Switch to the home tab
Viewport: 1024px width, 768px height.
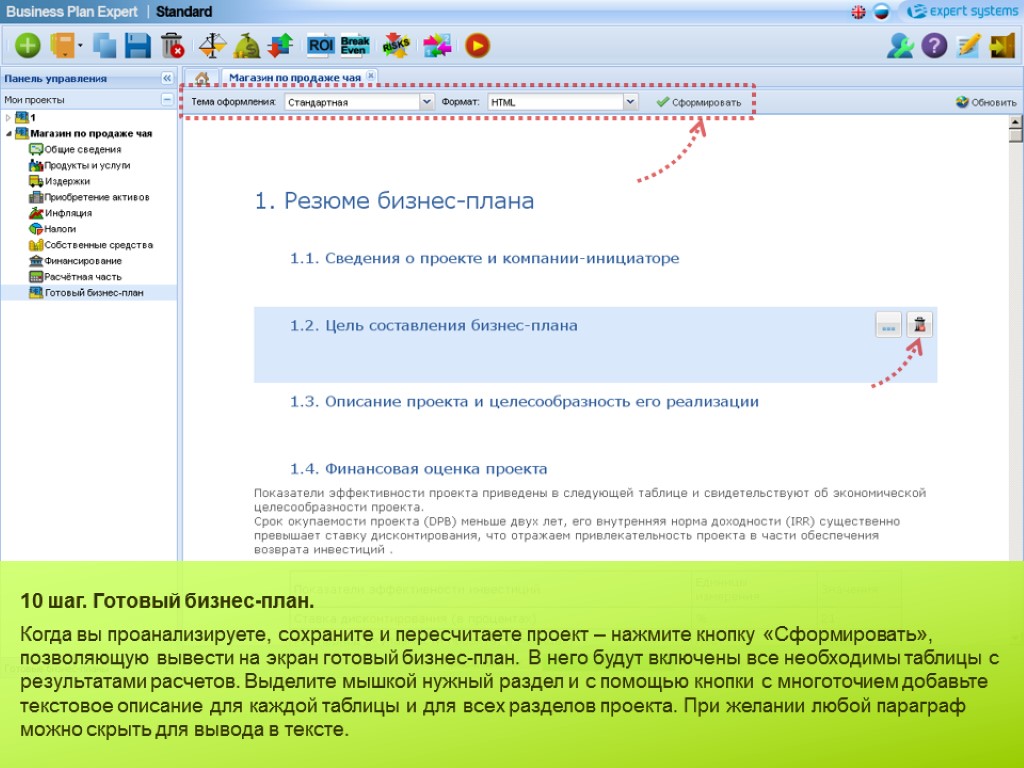coord(202,78)
